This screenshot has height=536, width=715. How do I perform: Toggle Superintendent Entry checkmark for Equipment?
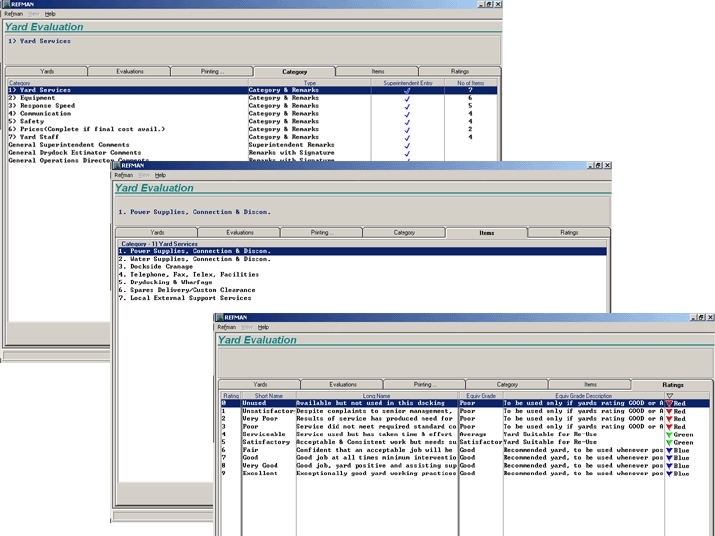[x=407, y=98]
